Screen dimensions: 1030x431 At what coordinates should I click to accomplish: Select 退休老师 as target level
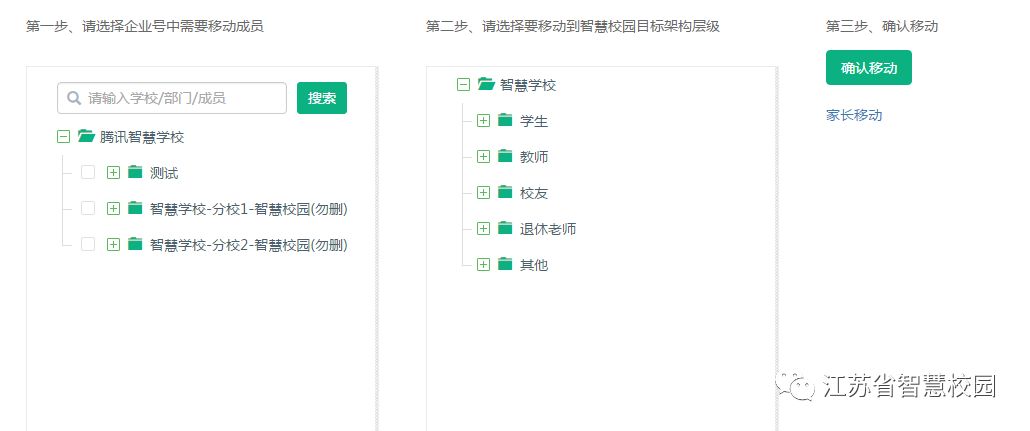tap(548, 229)
